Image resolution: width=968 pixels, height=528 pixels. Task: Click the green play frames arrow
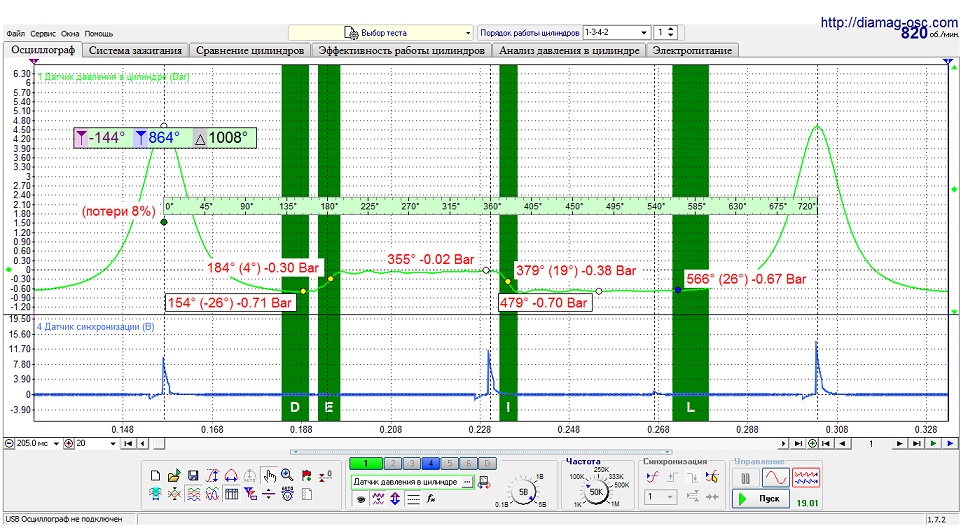[x=934, y=443]
